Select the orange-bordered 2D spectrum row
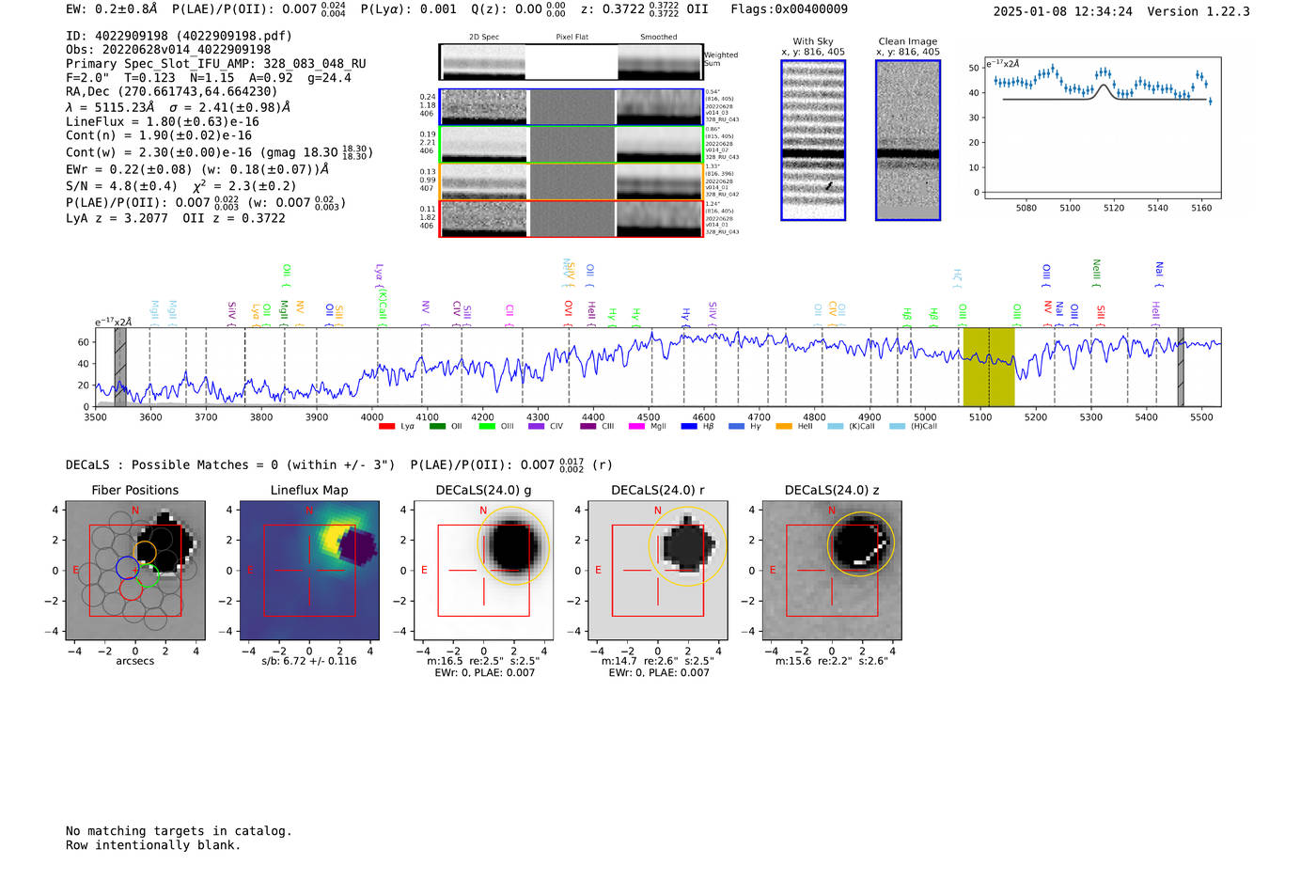 click(571, 181)
